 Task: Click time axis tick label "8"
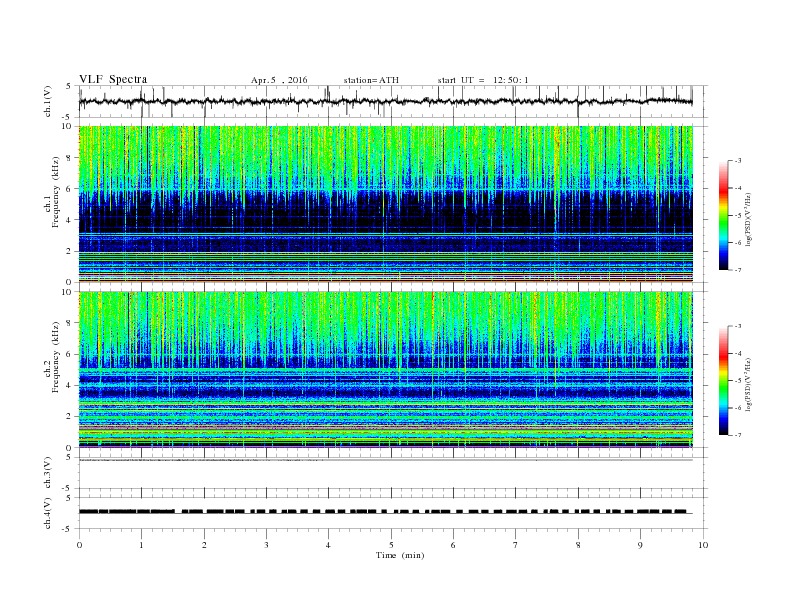tap(578, 545)
